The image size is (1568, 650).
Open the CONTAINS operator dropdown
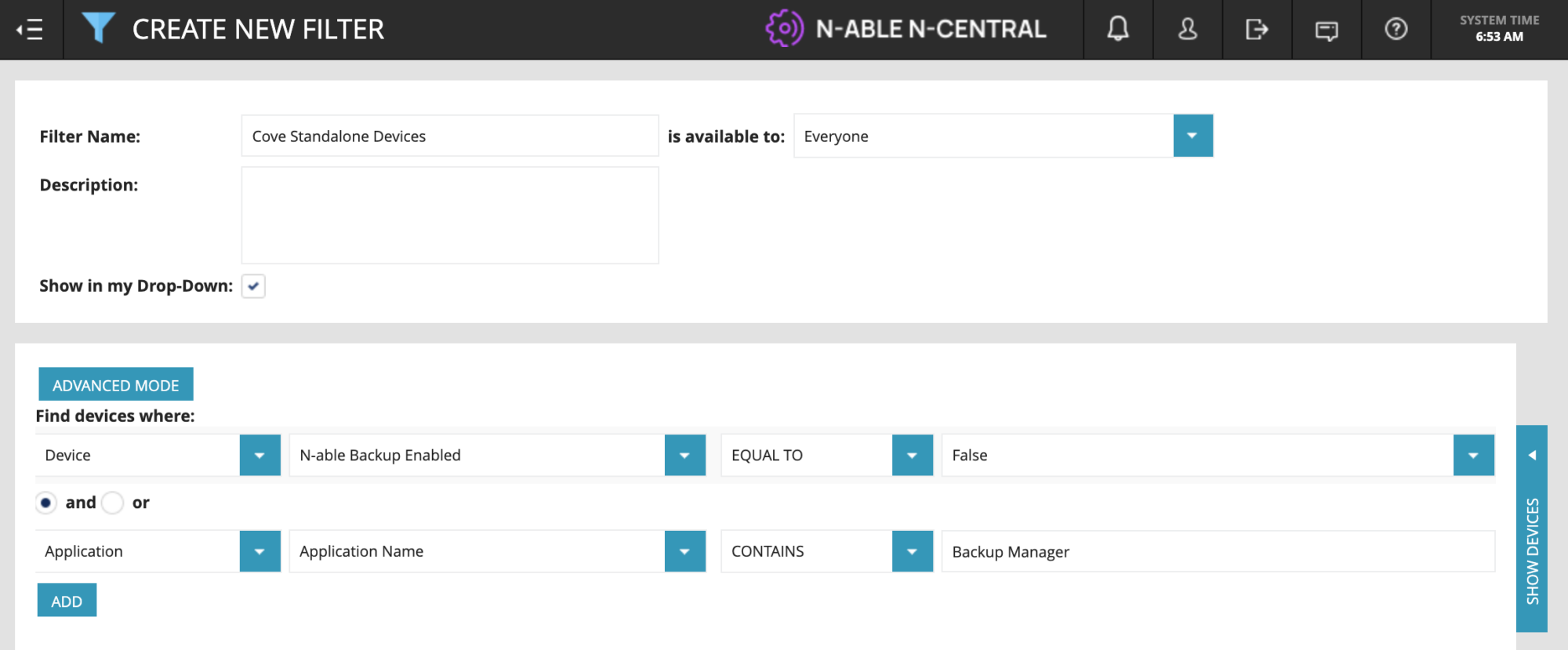pos(912,551)
